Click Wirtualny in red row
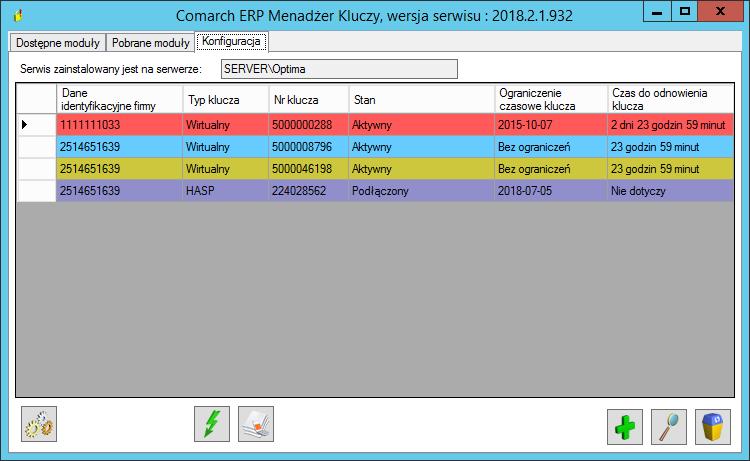Screen dimensions: 750x461 [225, 125]
